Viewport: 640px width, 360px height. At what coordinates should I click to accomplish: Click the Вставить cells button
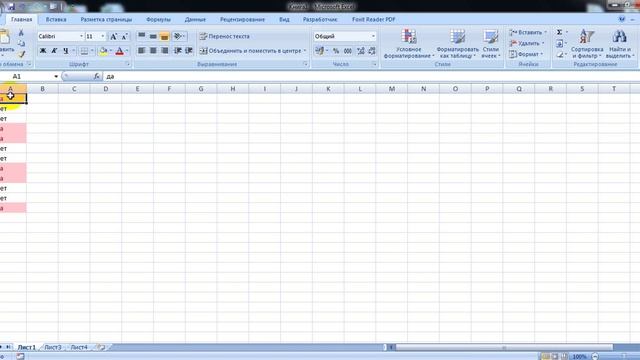pyautogui.click(x=527, y=32)
